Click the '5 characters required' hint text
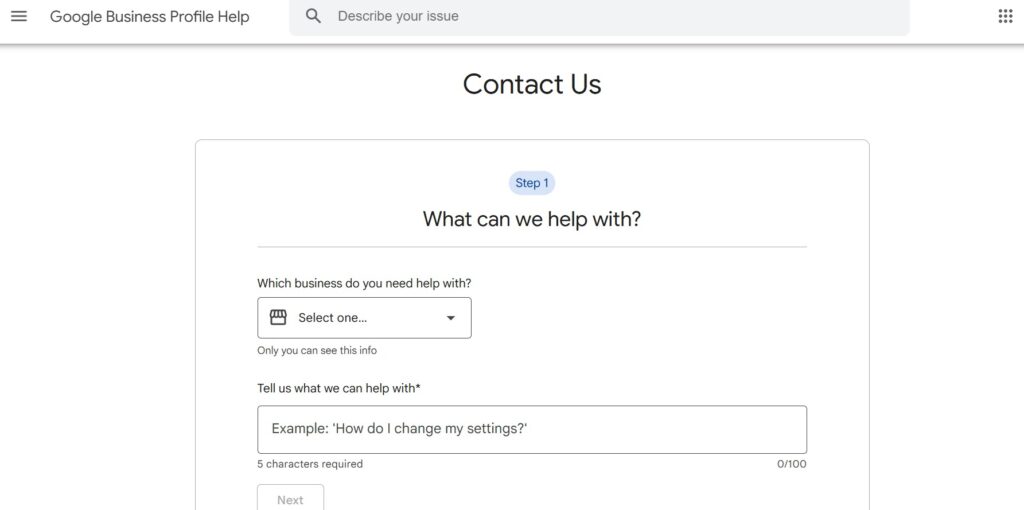1024x510 pixels. tap(310, 464)
